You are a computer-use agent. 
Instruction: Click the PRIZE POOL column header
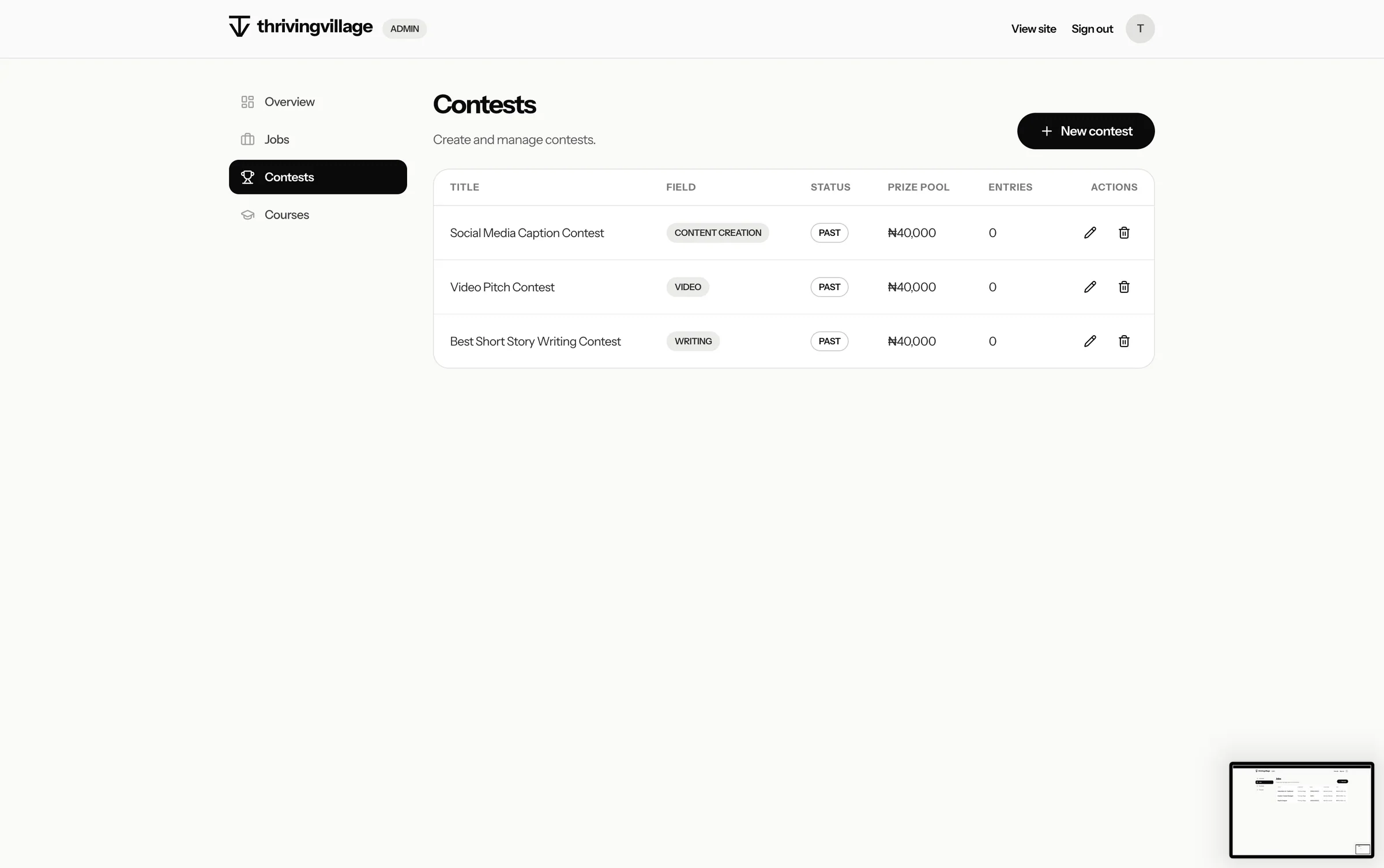[918, 187]
